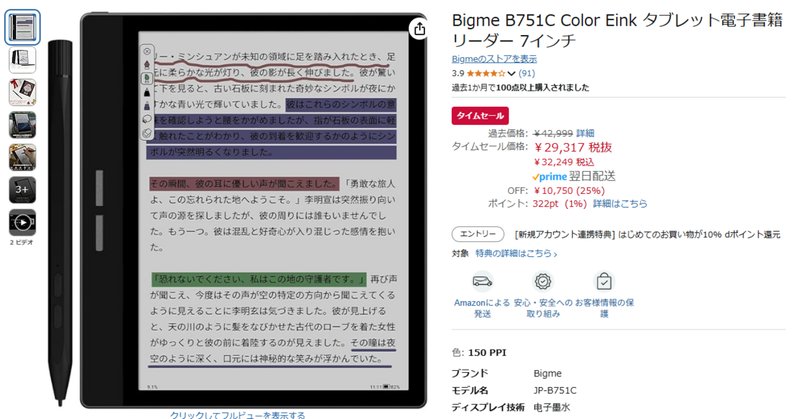The width and height of the screenshot is (800, 419).
Task: Click the 322pt (1%) points text
Action: coord(560,204)
